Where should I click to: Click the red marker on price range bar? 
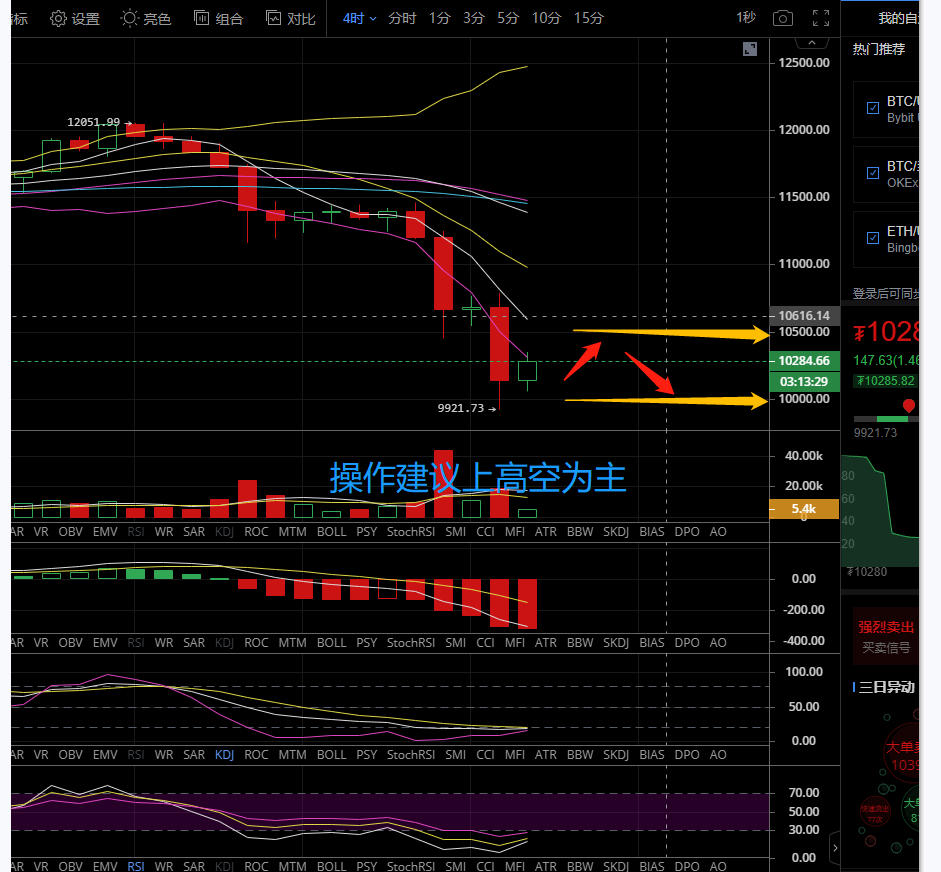click(x=908, y=406)
